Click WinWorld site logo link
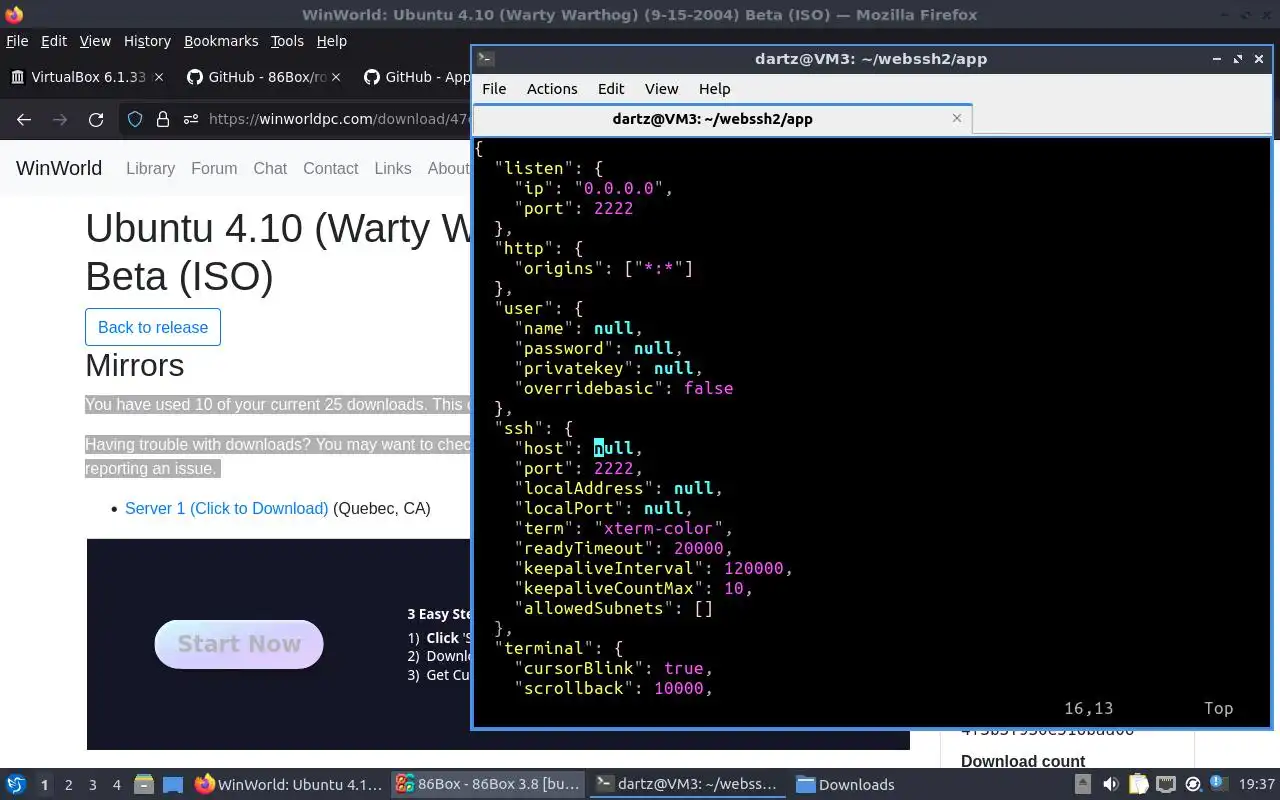 (x=59, y=168)
